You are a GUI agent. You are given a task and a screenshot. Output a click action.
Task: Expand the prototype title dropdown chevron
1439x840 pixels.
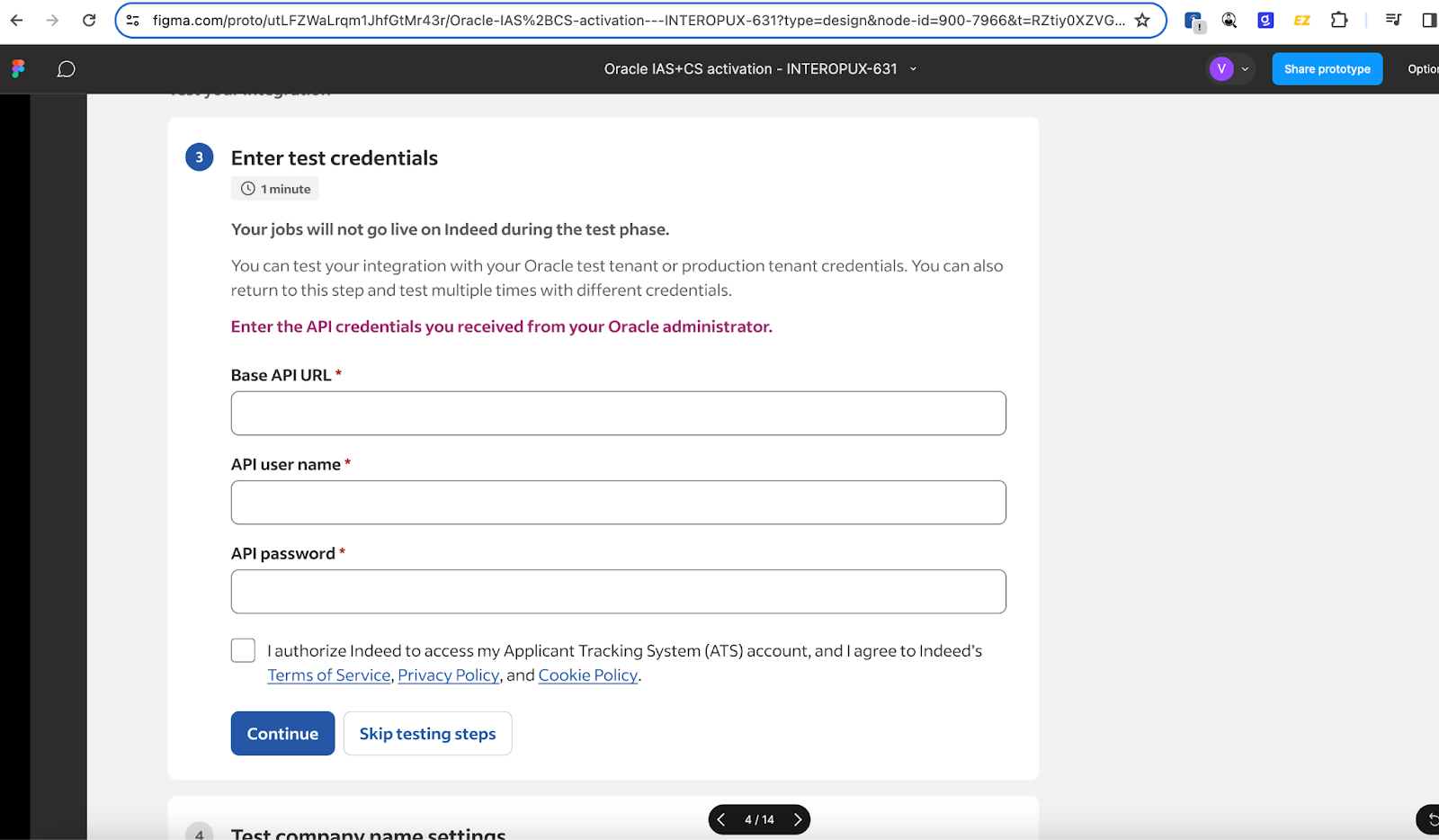coord(914,69)
